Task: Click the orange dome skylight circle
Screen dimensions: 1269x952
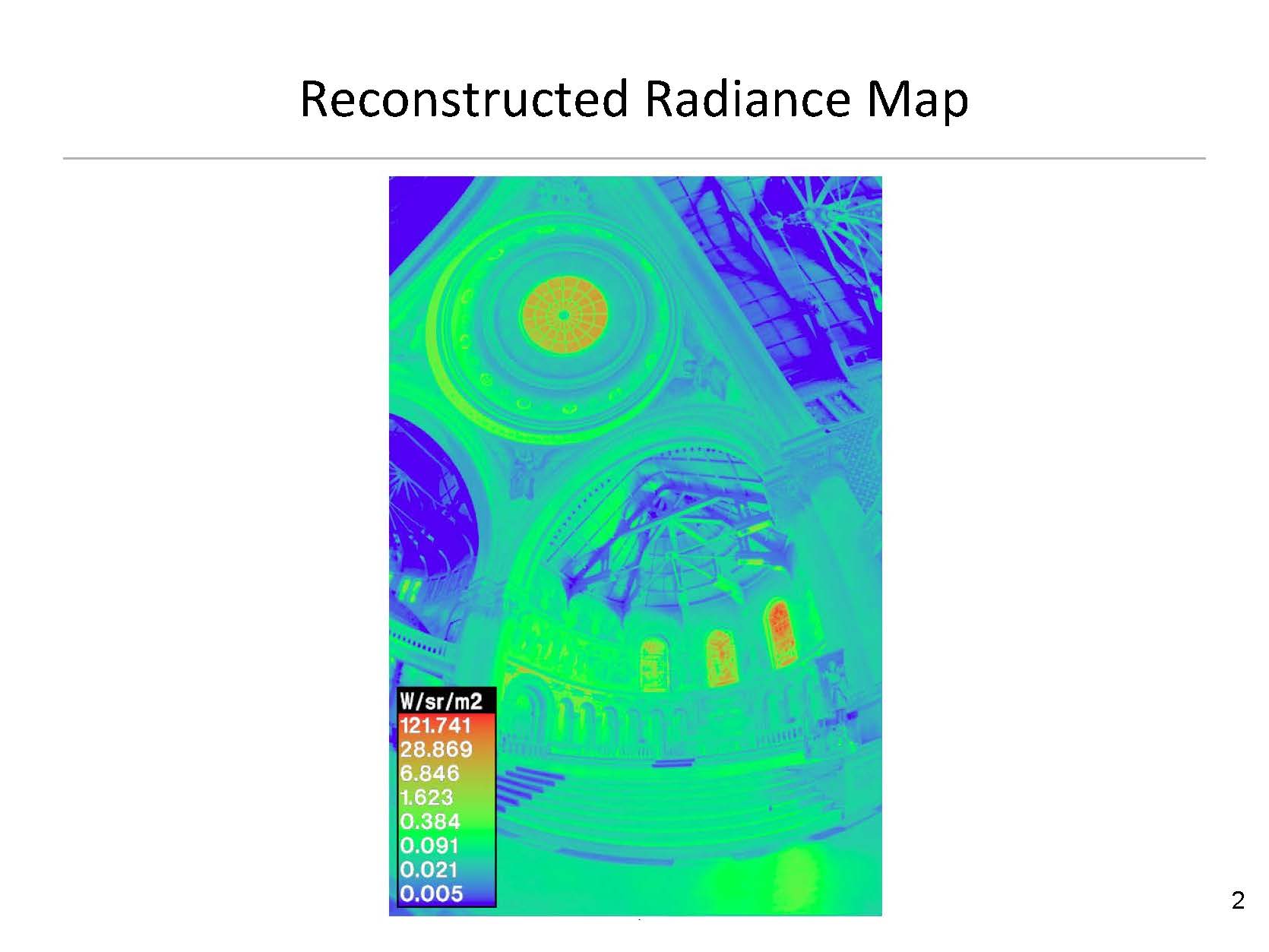Action: (x=565, y=315)
